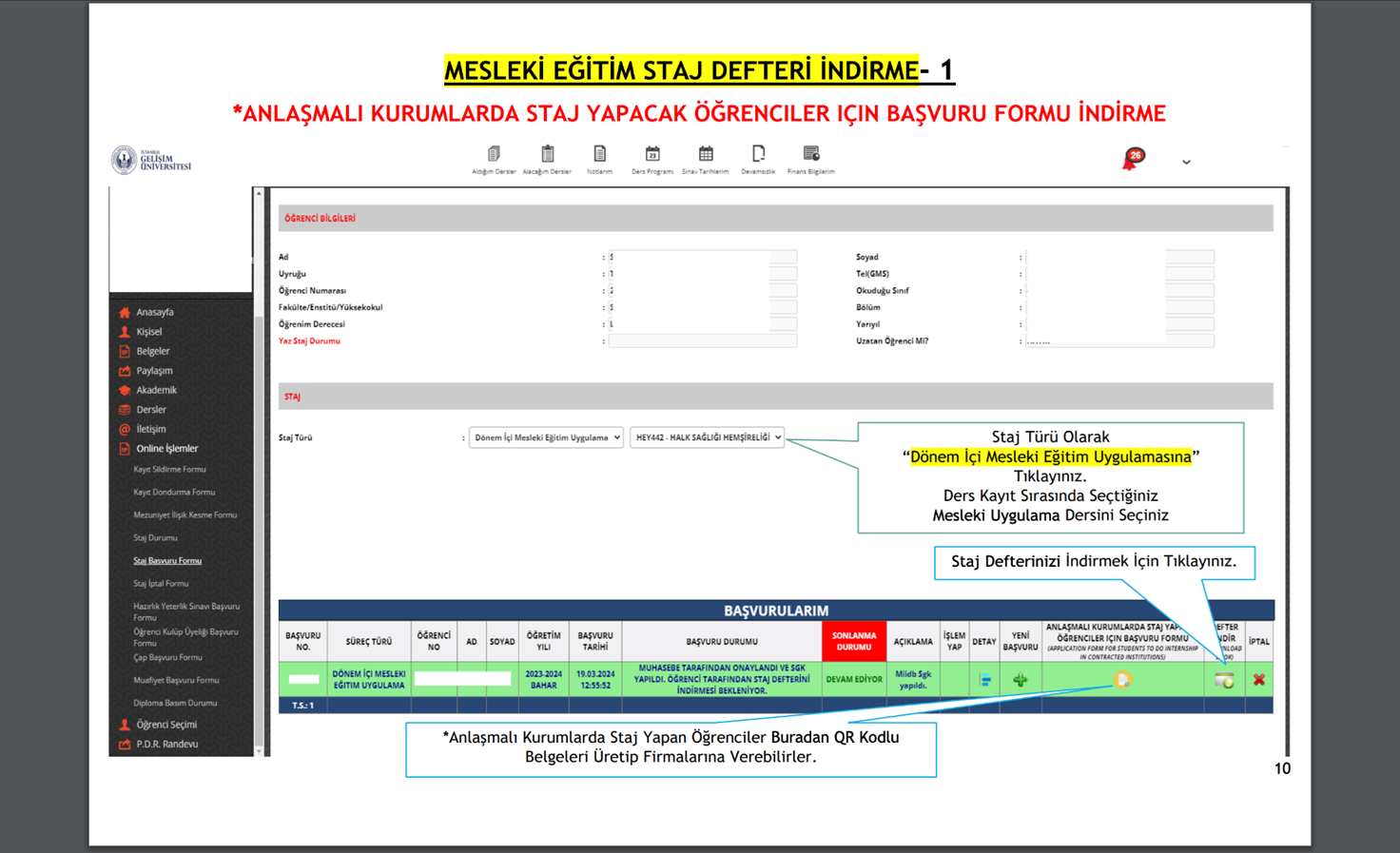Expand the user menu chevron at top right
1400x853 pixels.
click(x=1186, y=163)
